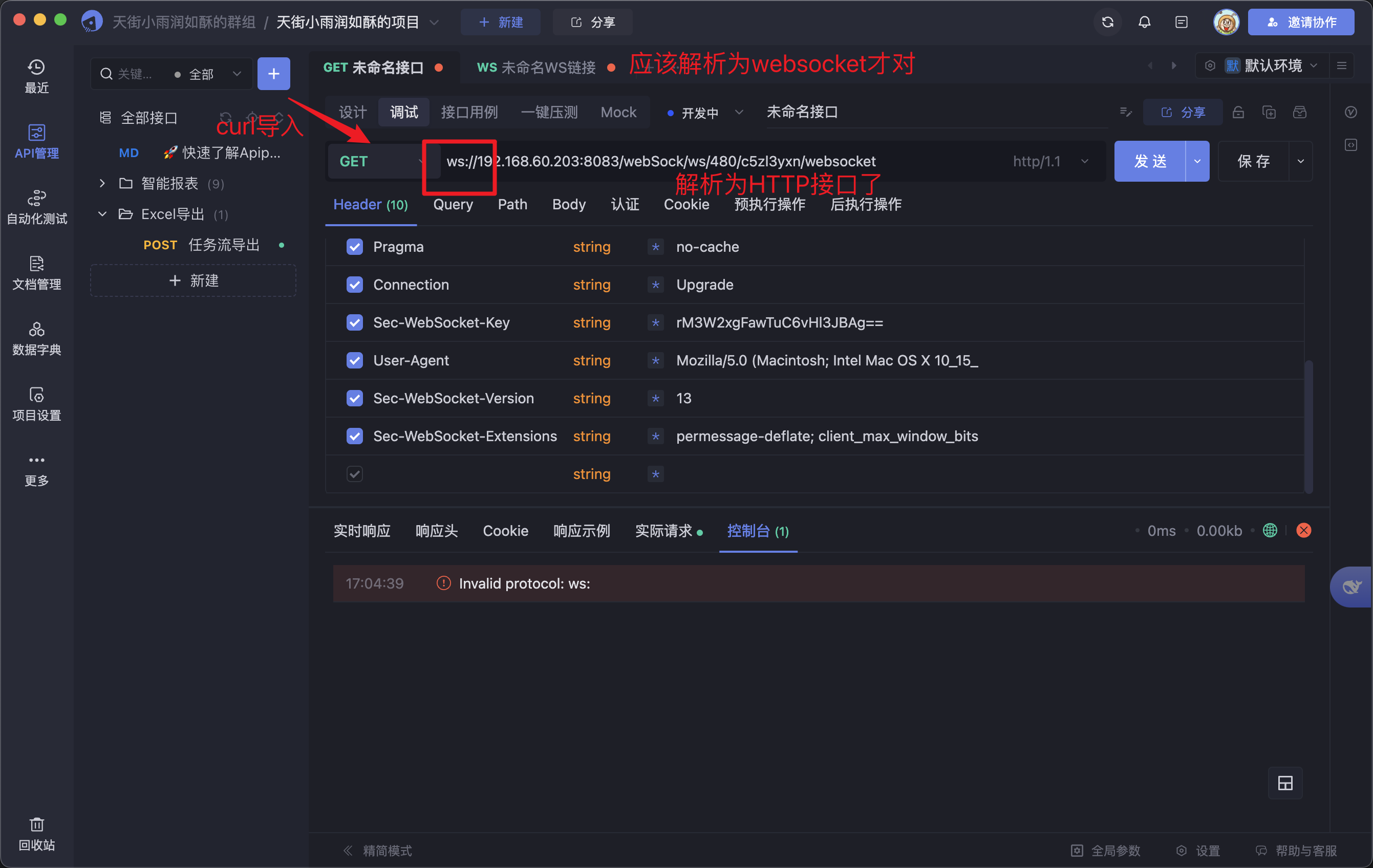Open notifications bell icon
1373x868 pixels.
(x=1144, y=22)
